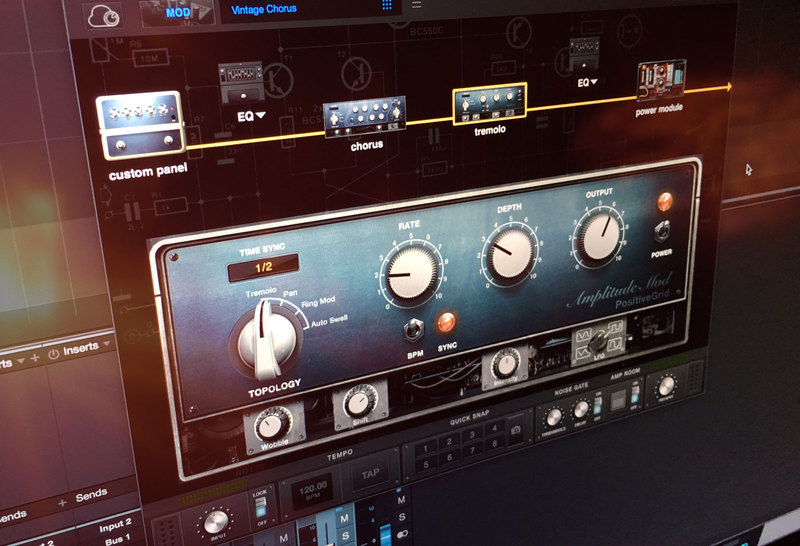Add a send with the plus icon near Sends
This screenshot has width=800, height=546.
pyautogui.click(x=62, y=503)
